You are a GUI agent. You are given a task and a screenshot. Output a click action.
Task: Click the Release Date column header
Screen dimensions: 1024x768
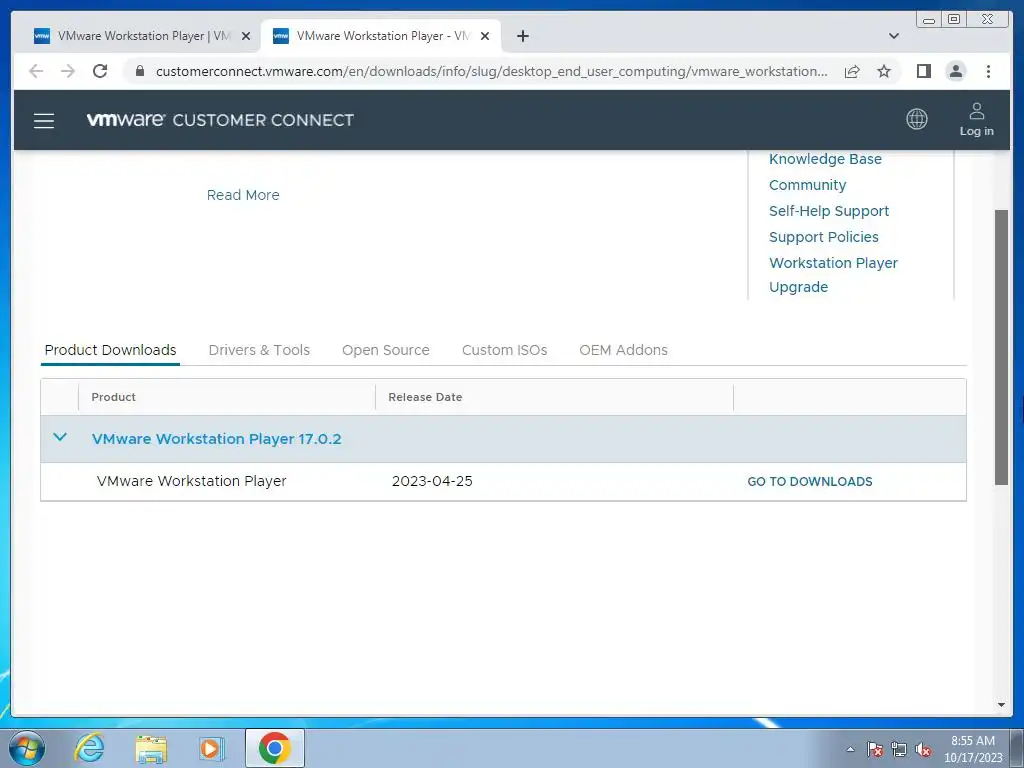(x=425, y=397)
